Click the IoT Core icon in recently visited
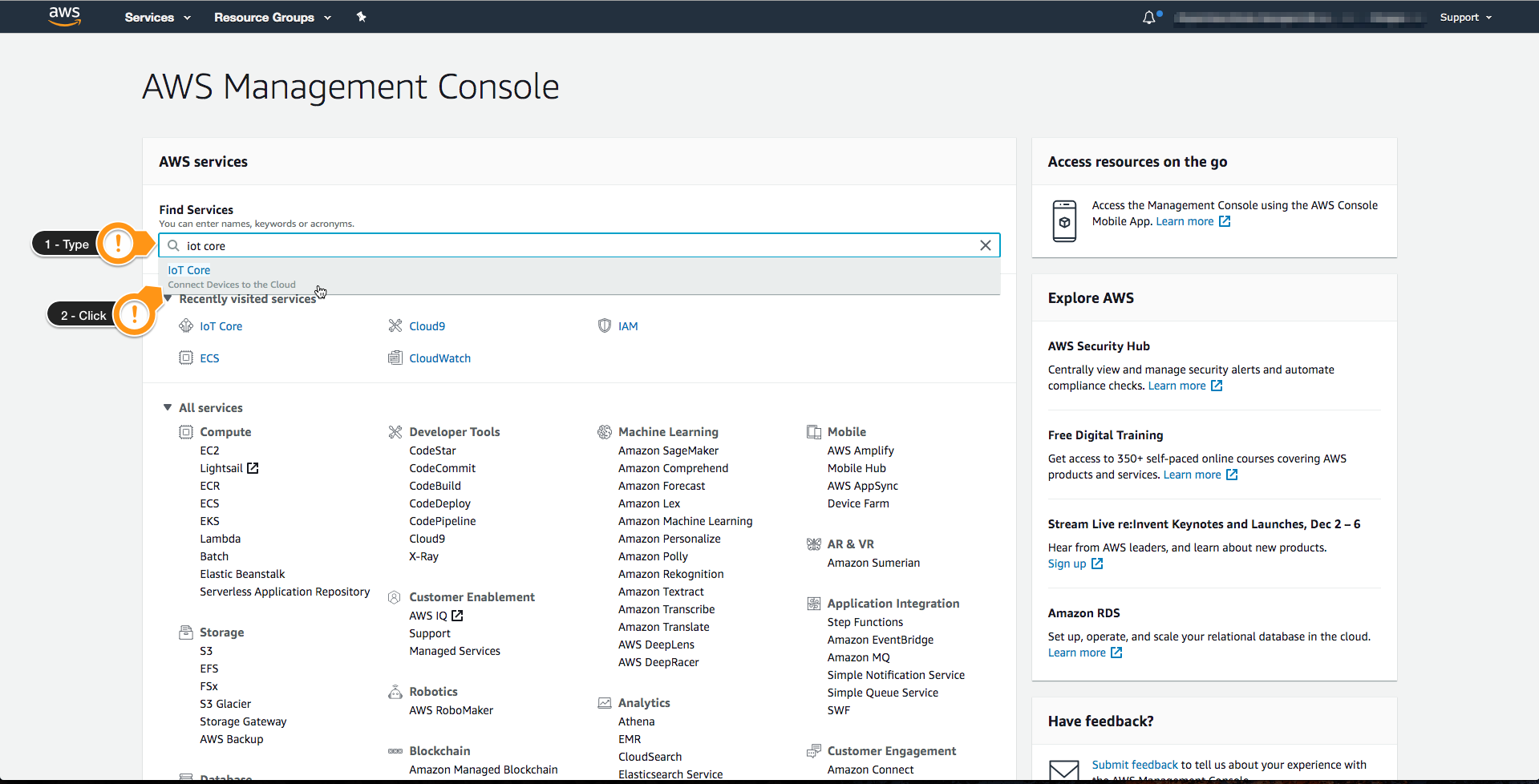Image resolution: width=1539 pixels, height=784 pixels. tap(186, 325)
